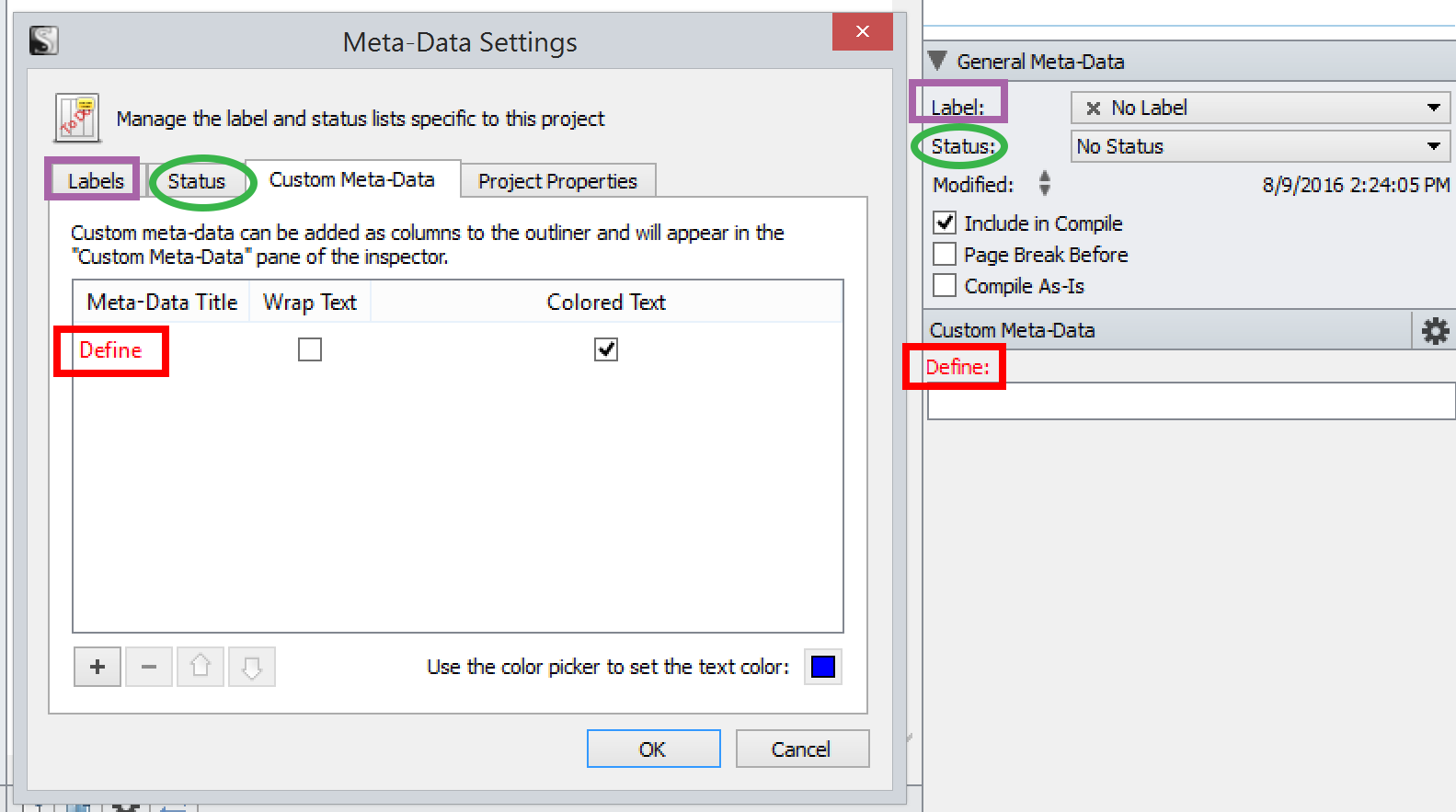The height and width of the screenshot is (812, 1456).
Task: Click the Scrivener app icon in title bar
Action: coord(43,40)
